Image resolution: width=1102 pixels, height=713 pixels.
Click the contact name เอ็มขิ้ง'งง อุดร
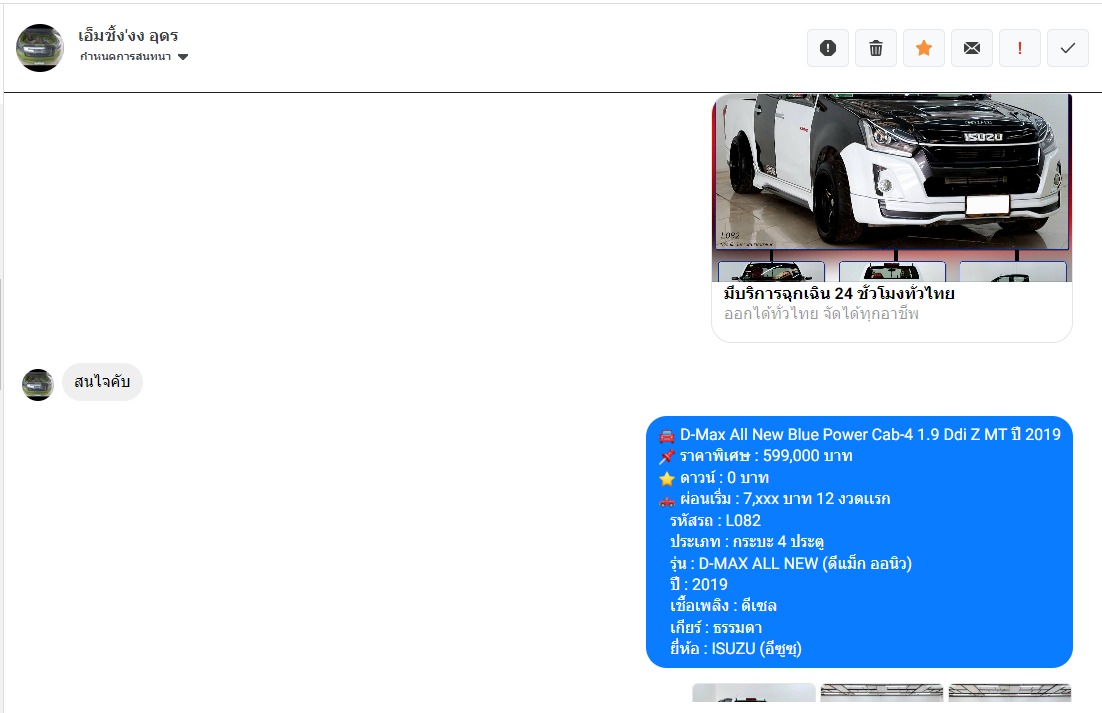coord(128,35)
